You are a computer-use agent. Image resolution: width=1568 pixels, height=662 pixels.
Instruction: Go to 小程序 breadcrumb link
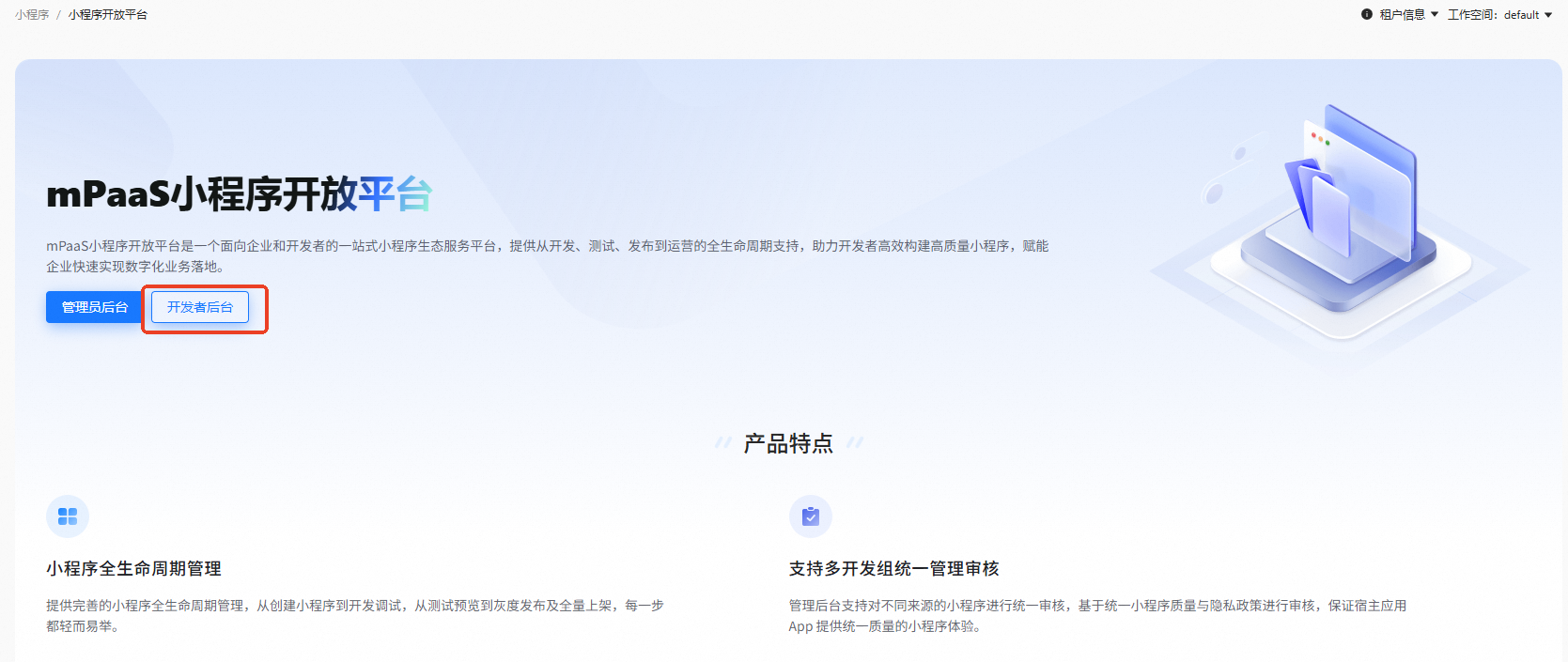32,15
